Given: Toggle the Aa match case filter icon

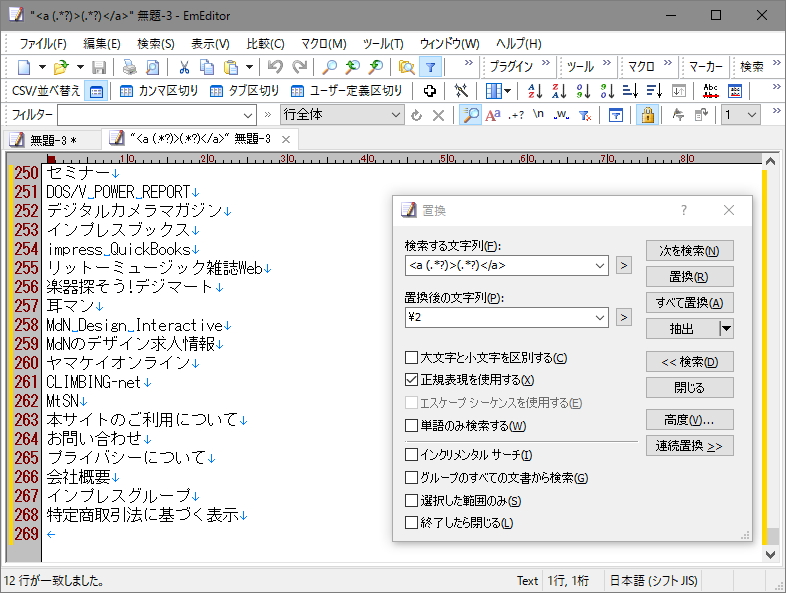Looking at the screenshot, I should pos(493,115).
